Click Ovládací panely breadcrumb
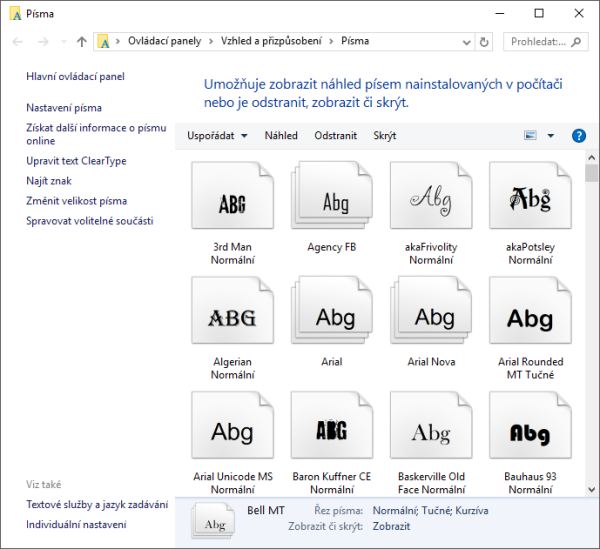This screenshot has height=549, width=600. [164, 41]
